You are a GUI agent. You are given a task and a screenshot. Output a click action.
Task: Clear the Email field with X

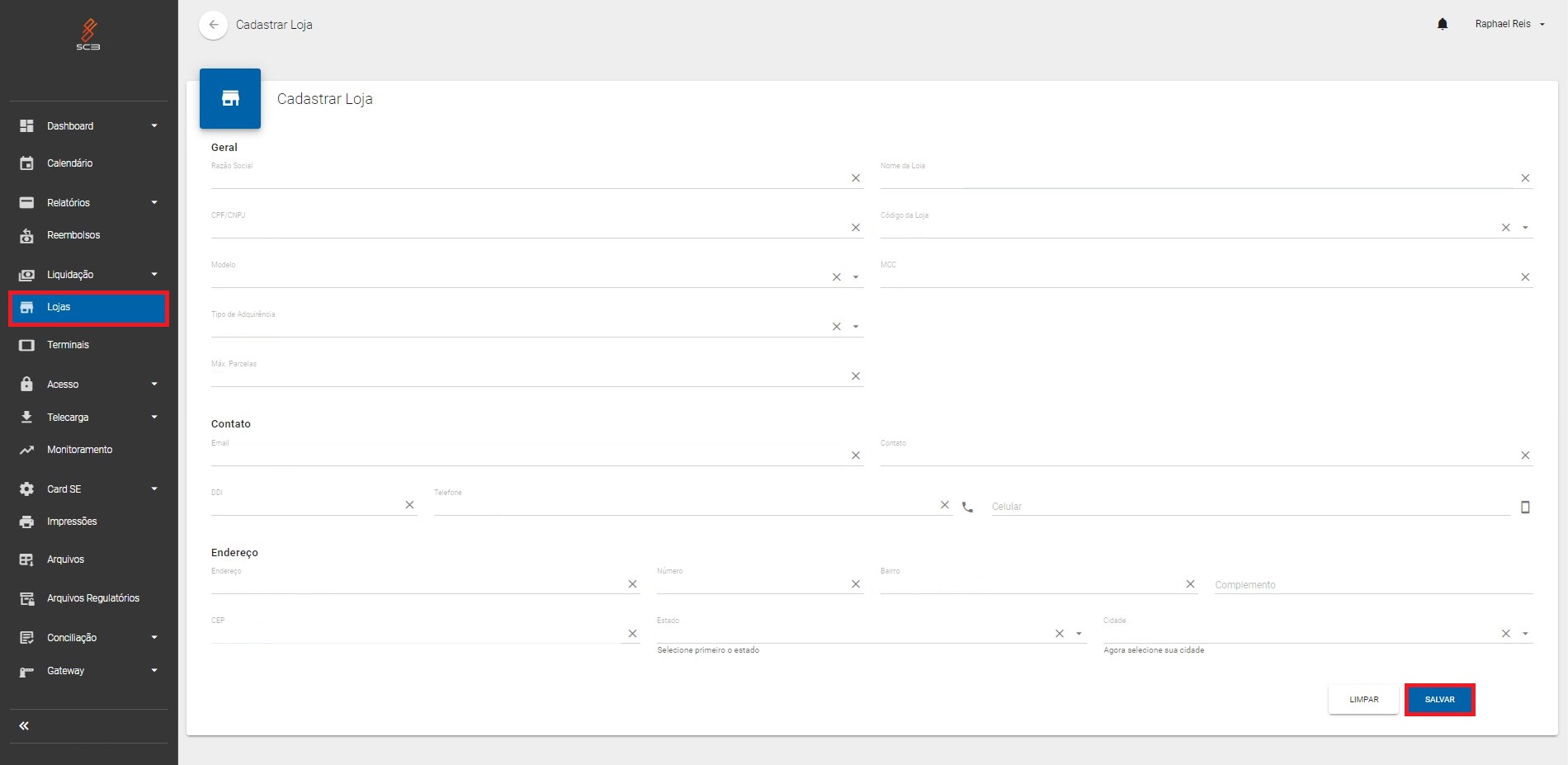pyautogui.click(x=856, y=456)
